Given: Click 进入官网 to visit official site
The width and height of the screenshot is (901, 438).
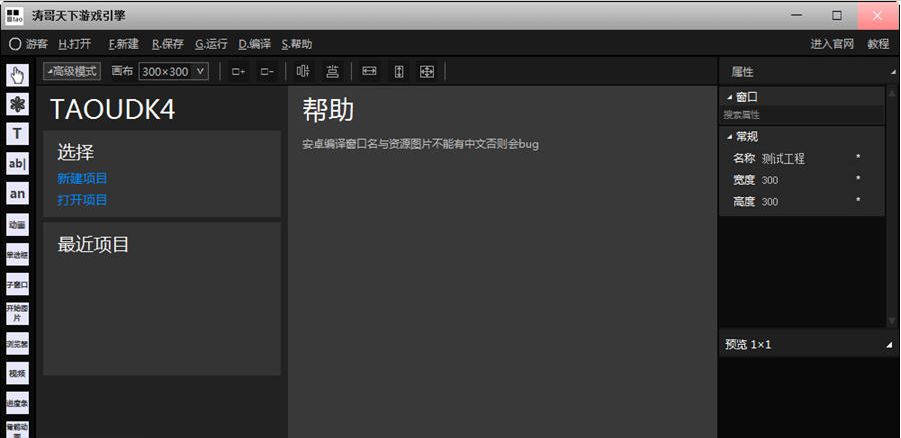Looking at the screenshot, I should (832, 44).
